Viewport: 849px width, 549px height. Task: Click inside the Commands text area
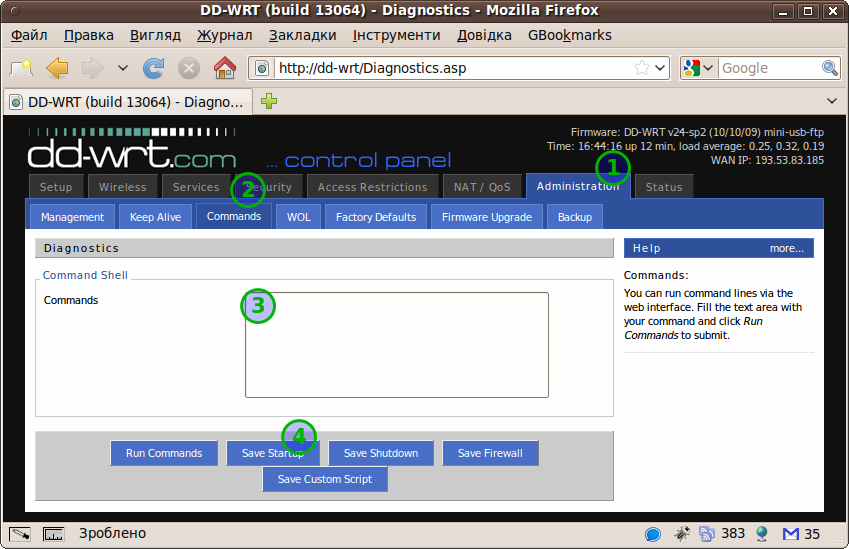click(x=397, y=345)
